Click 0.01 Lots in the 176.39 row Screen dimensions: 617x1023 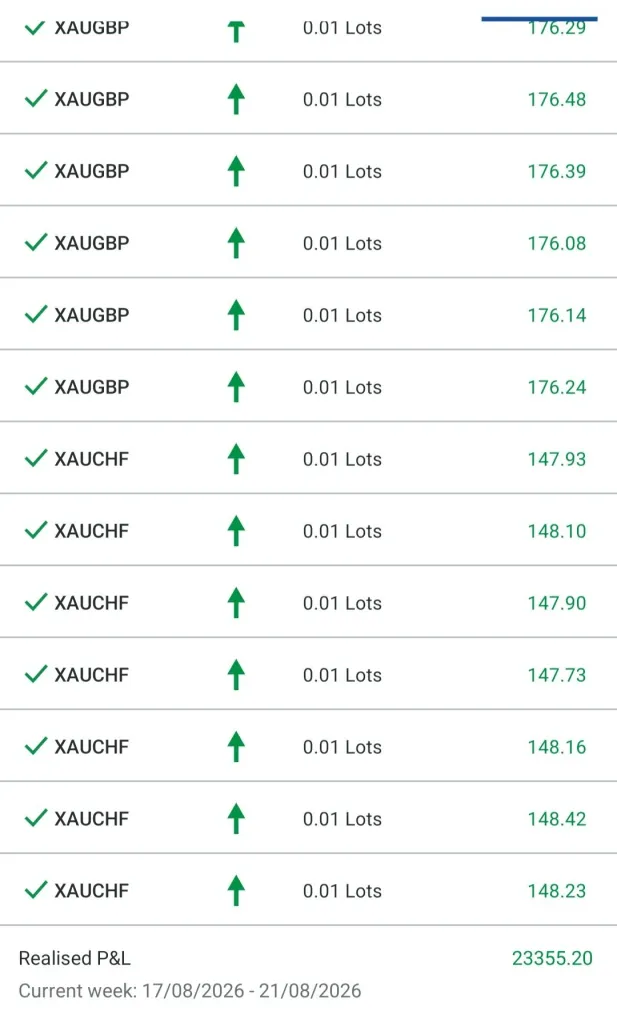tap(342, 172)
